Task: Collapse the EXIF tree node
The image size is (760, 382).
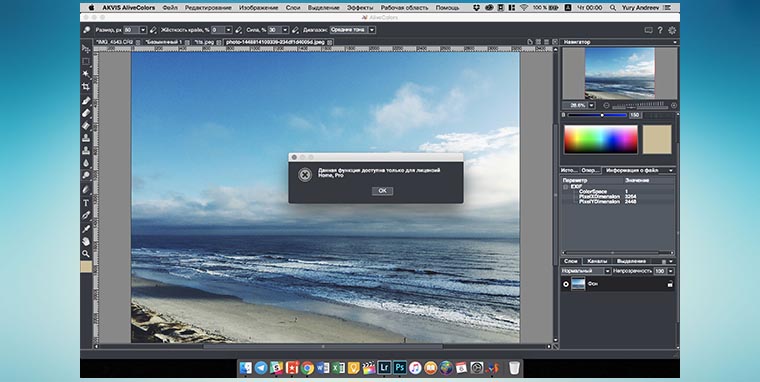Action: 566,186
